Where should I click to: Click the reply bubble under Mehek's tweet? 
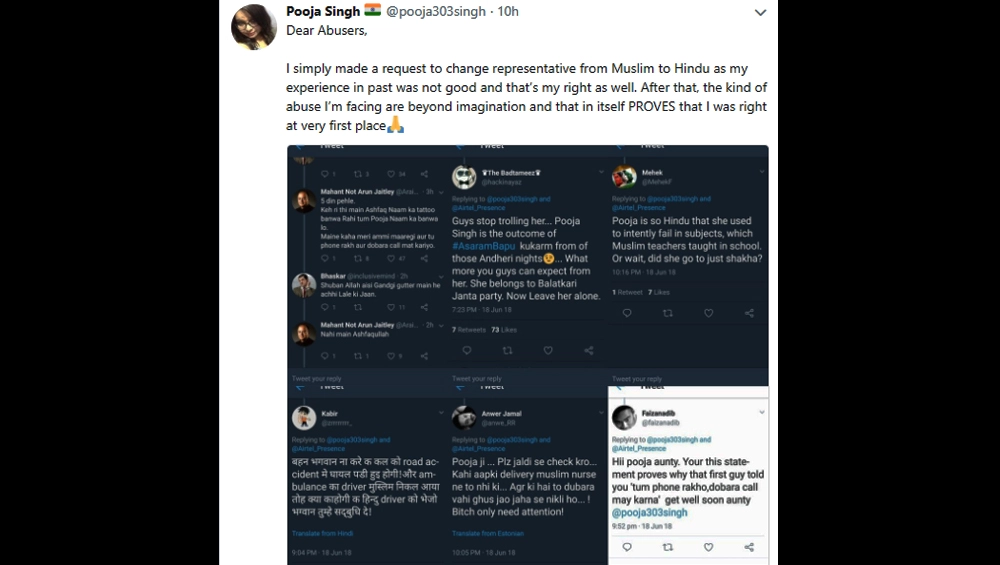coord(627,313)
